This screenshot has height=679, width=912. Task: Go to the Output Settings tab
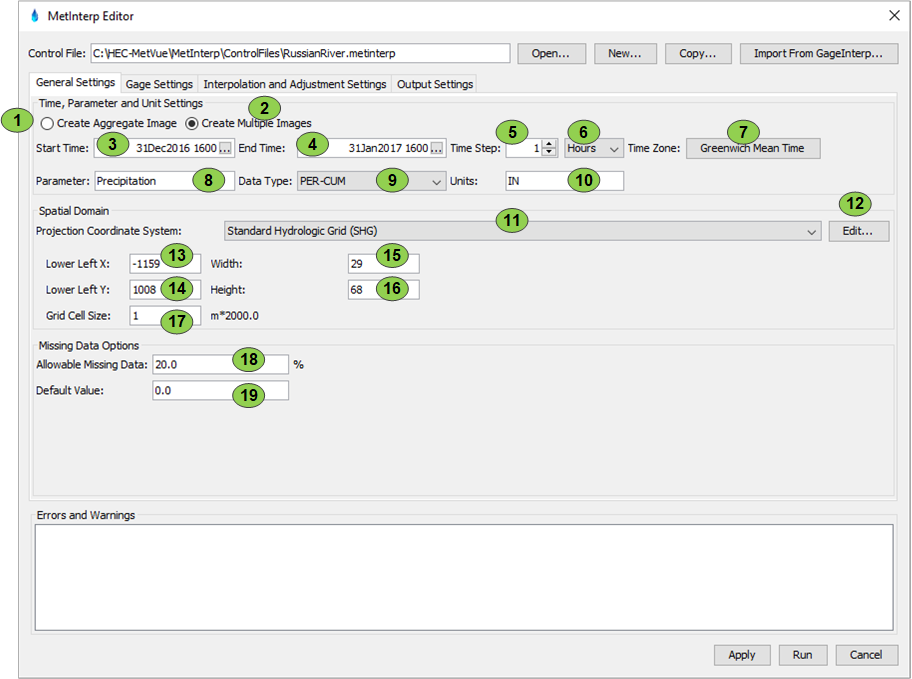pyautogui.click(x=434, y=85)
